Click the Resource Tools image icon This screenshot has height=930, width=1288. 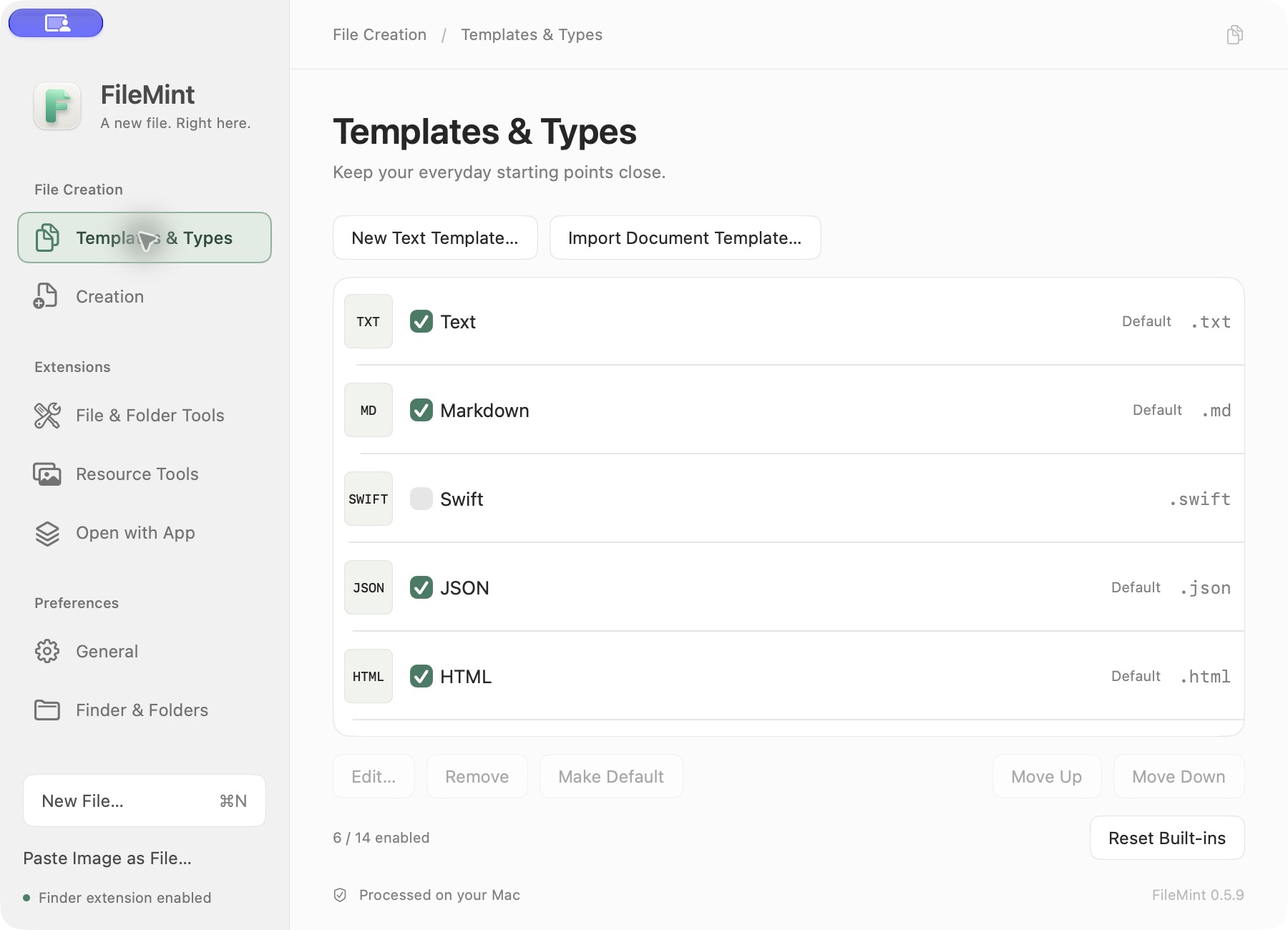pos(47,474)
